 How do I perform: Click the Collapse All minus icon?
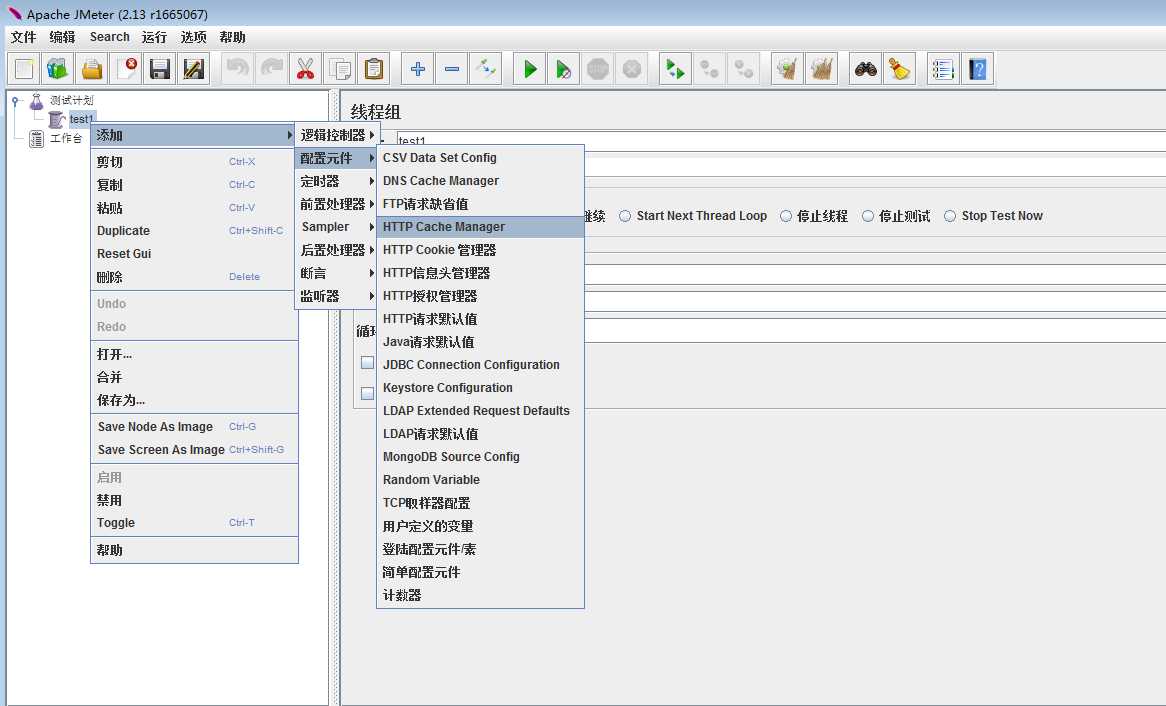[451, 69]
